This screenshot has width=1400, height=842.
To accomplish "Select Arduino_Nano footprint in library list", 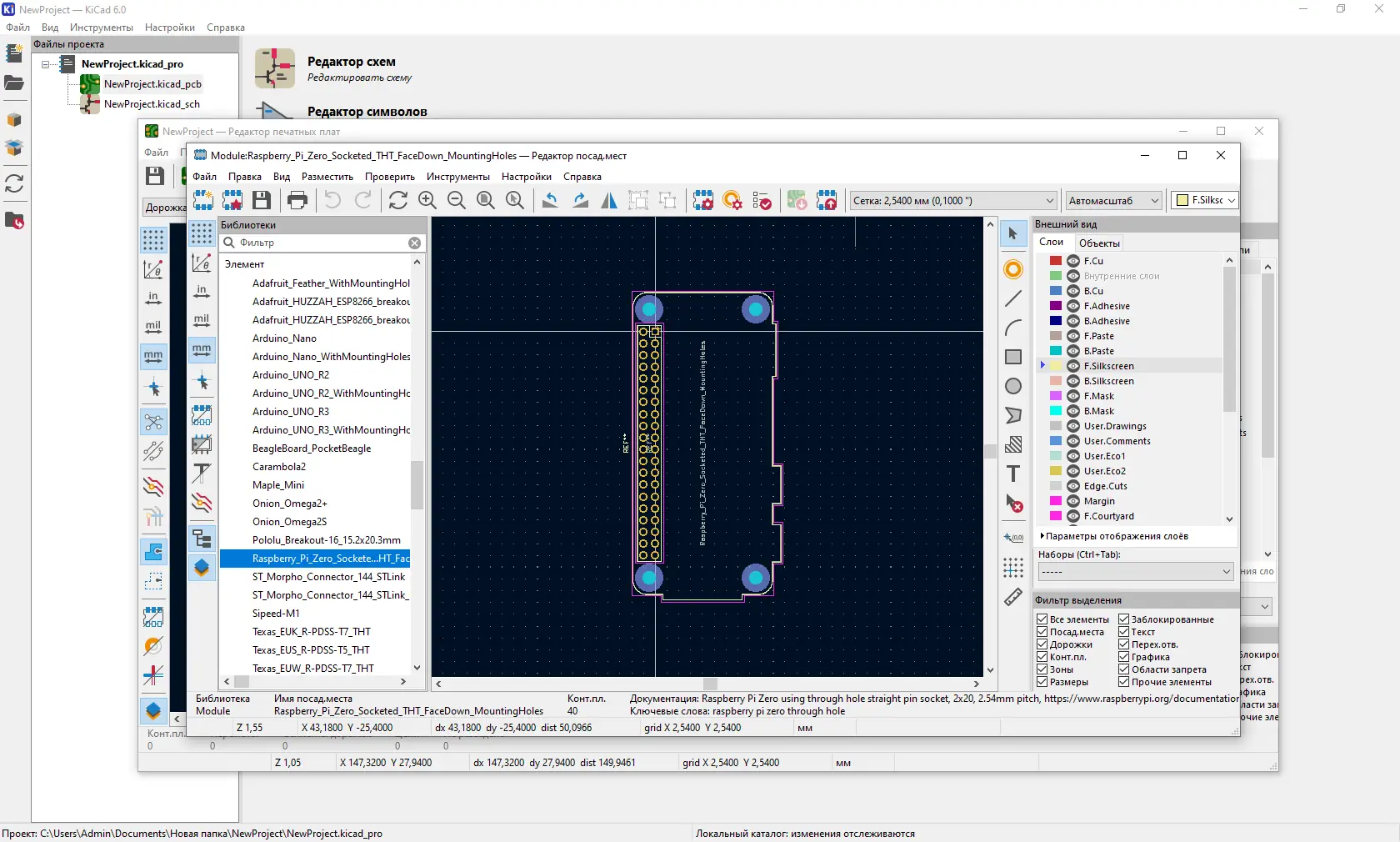I will (x=284, y=338).
